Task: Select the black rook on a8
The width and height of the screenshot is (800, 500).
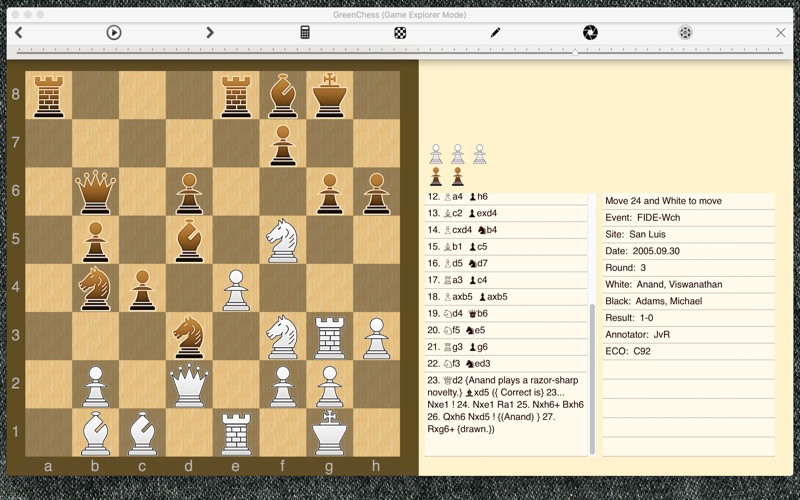Action: click(x=48, y=95)
